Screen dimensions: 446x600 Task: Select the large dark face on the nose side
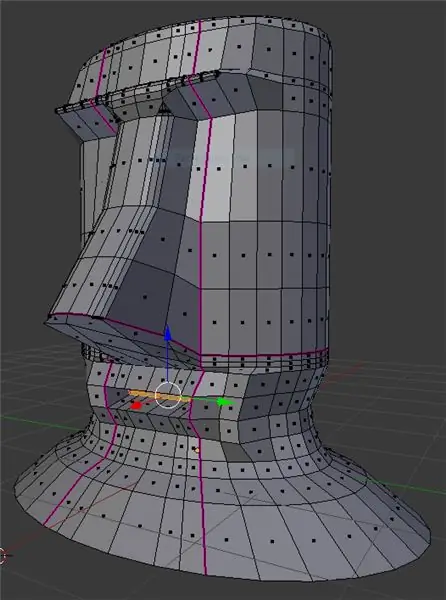click(x=143, y=295)
